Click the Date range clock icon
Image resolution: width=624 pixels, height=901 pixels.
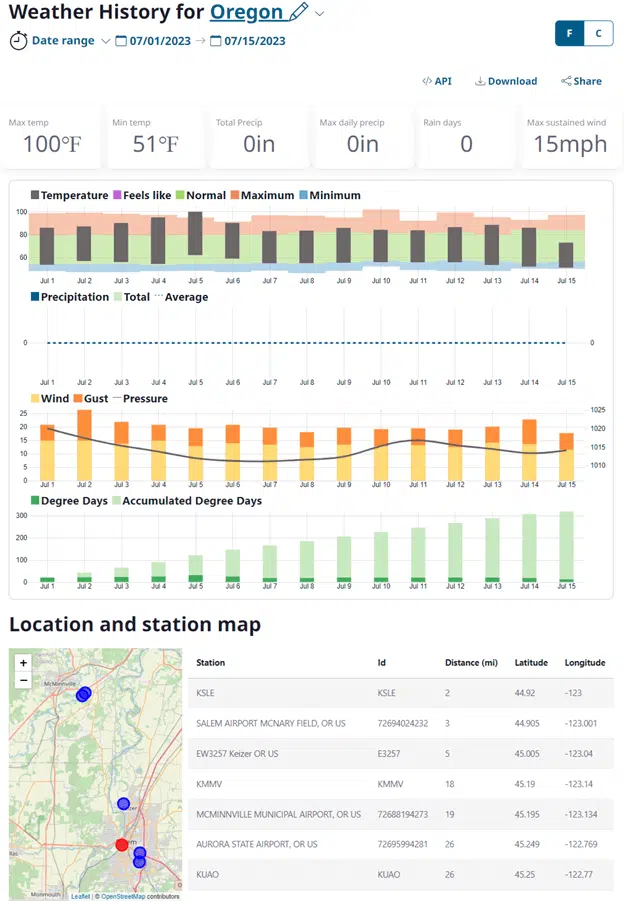18,41
